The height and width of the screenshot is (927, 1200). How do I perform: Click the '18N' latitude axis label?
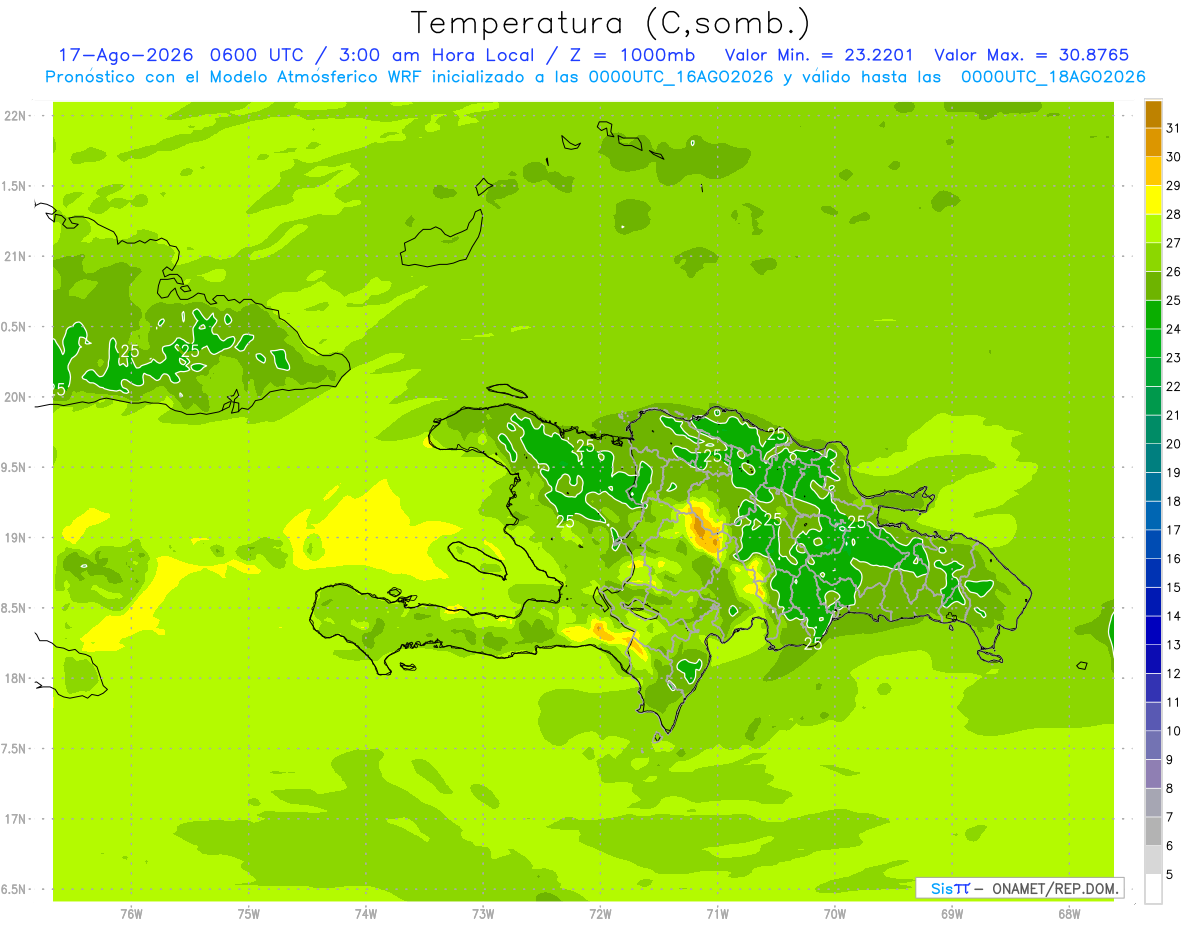(16, 679)
